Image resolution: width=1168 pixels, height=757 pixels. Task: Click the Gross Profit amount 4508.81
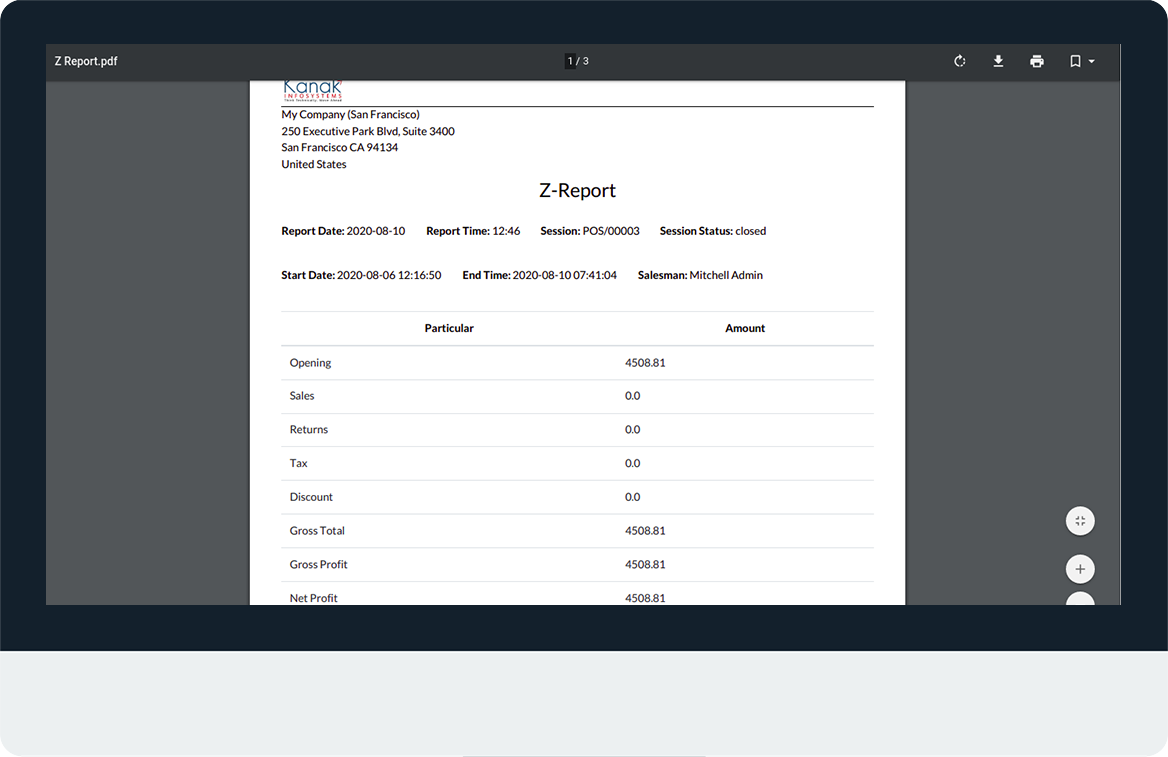(x=645, y=564)
